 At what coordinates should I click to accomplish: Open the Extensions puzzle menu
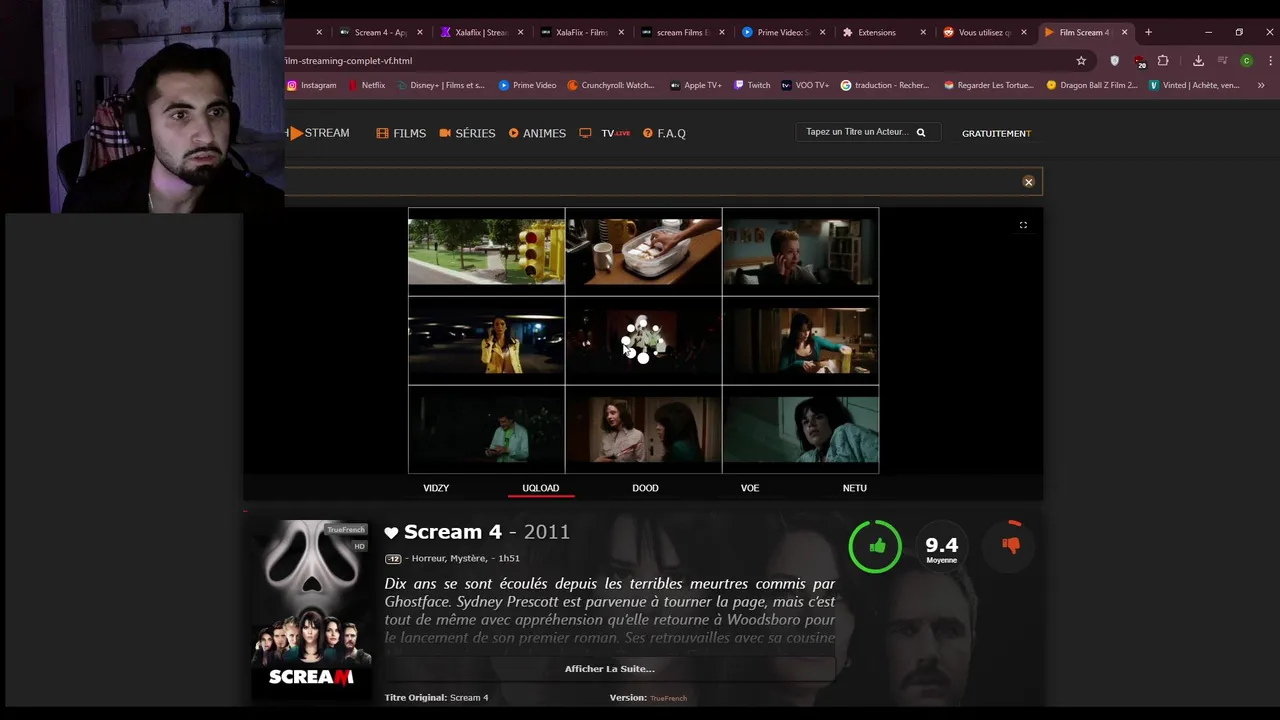click(1163, 61)
